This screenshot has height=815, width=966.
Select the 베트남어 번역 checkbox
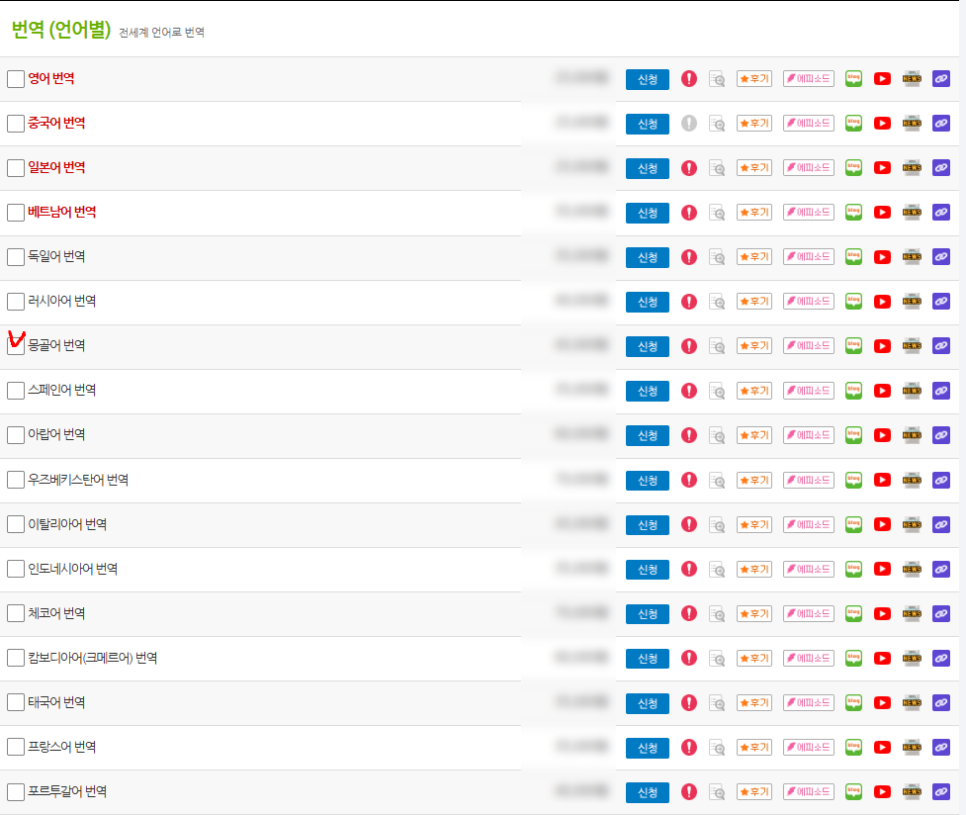(x=16, y=213)
